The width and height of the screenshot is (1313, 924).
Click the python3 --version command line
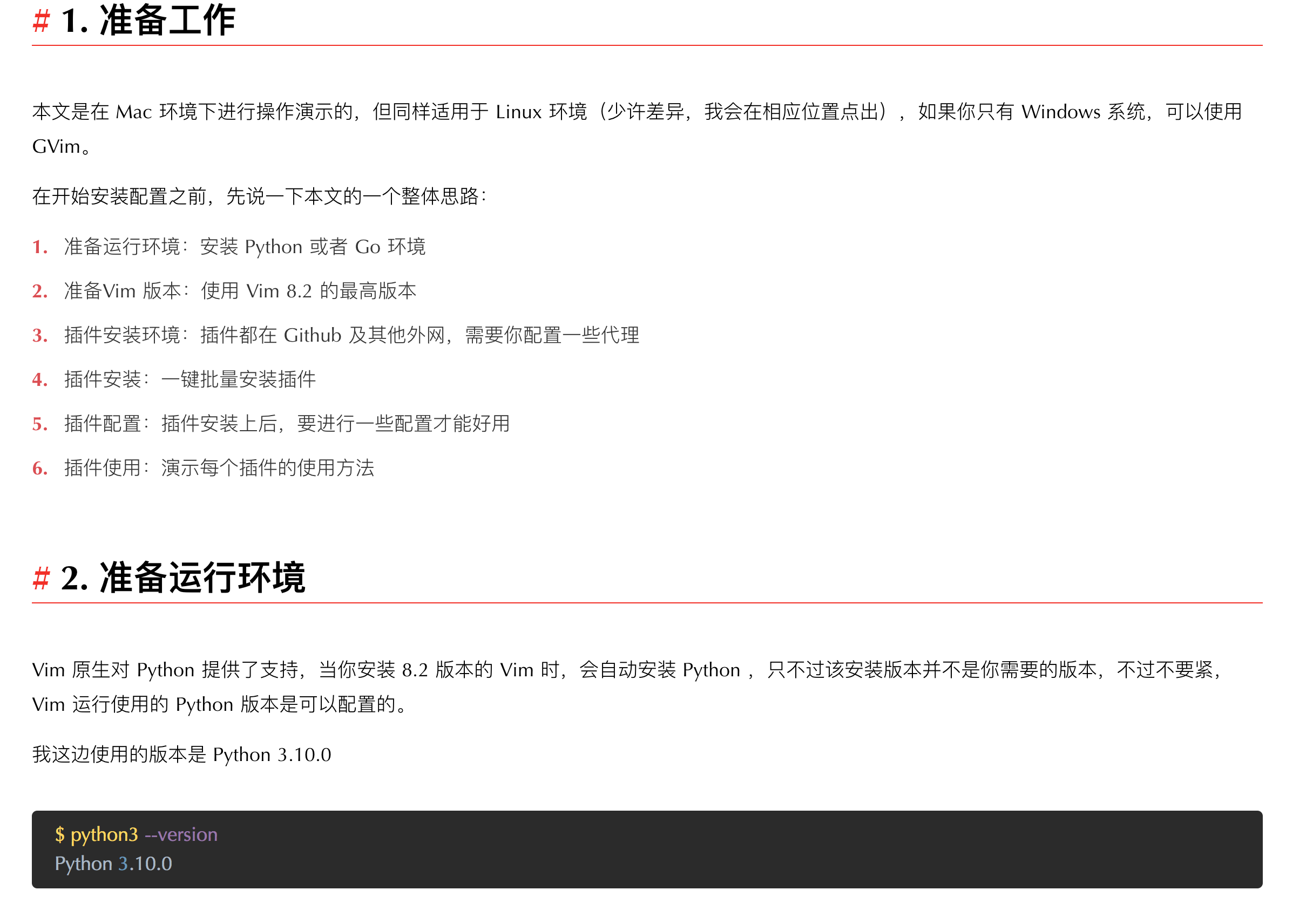(136, 835)
